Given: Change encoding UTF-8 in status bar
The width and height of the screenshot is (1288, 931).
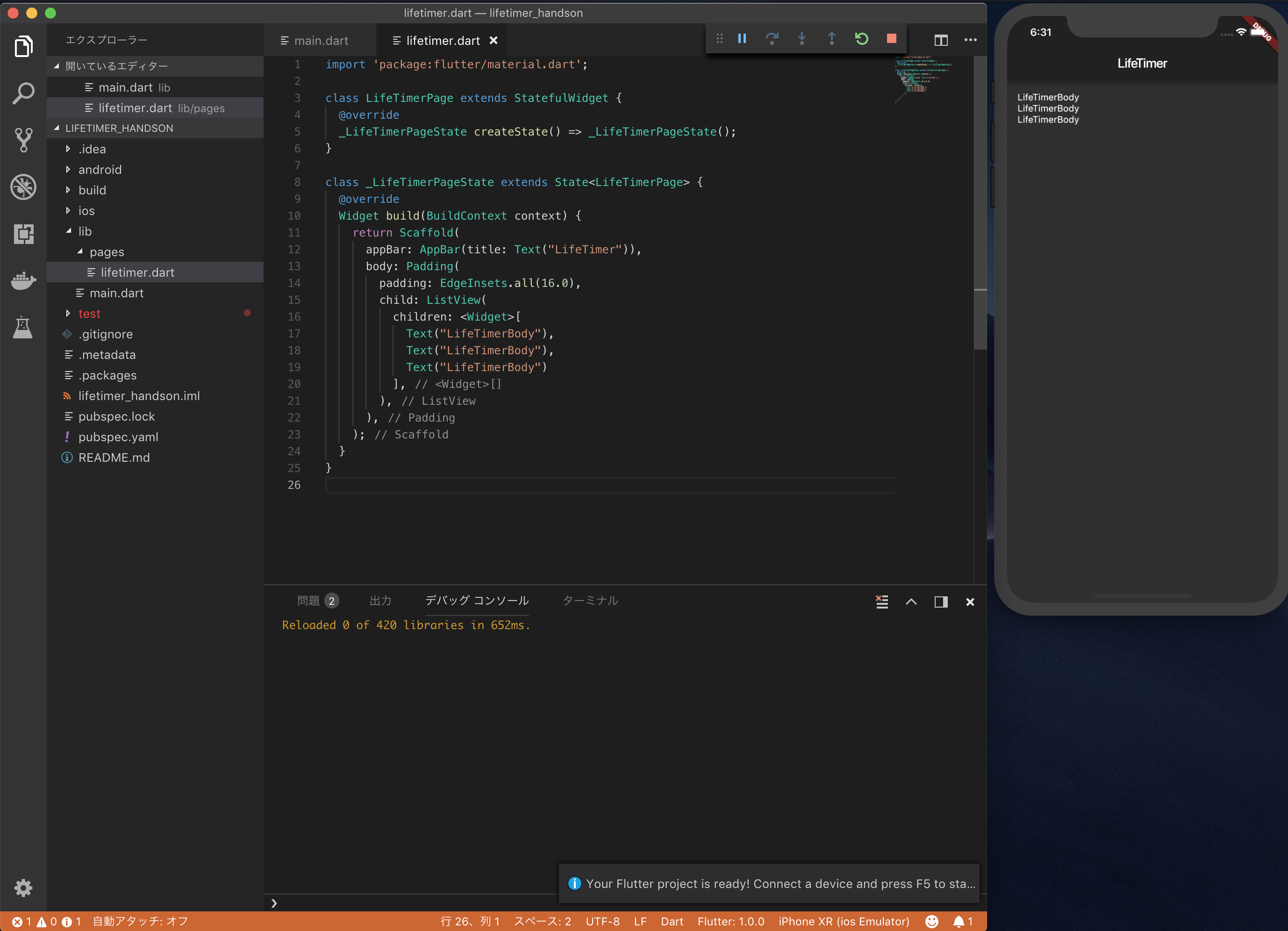Looking at the screenshot, I should tap(602, 921).
